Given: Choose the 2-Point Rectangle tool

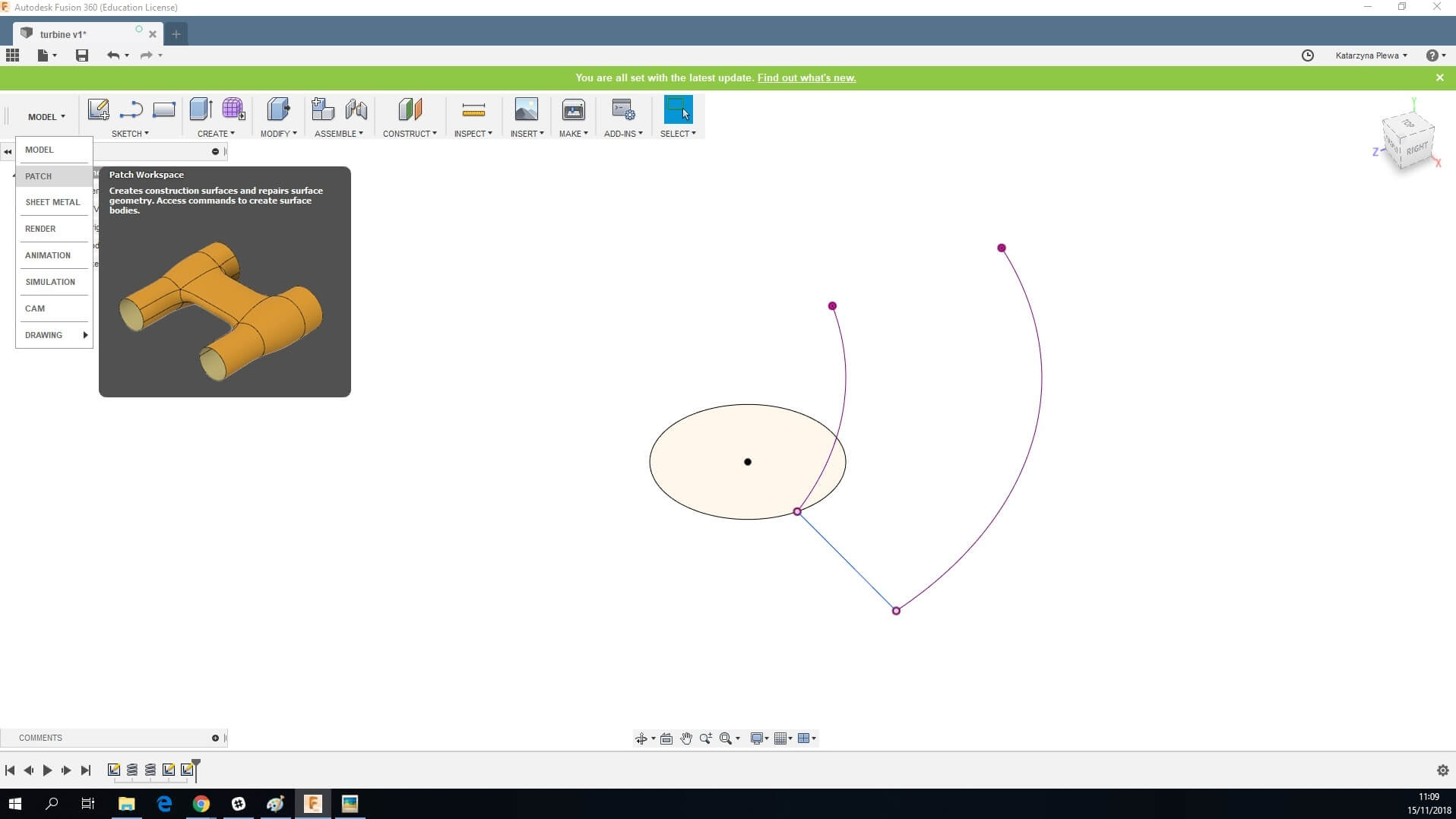Looking at the screenshot, I should 163,109.
